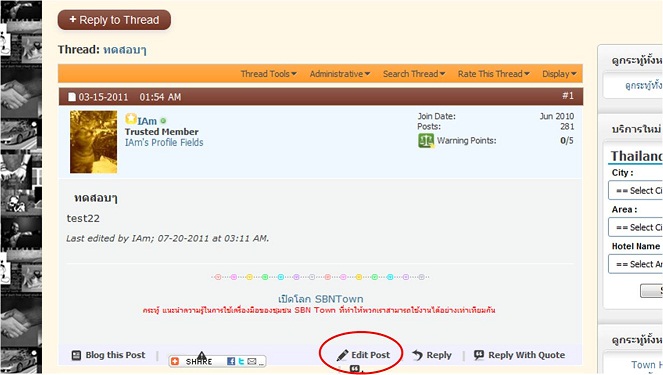This screenshot has width=663, height=375.
Task: Open the IAm username profile link
Action: tap(147, 121)
